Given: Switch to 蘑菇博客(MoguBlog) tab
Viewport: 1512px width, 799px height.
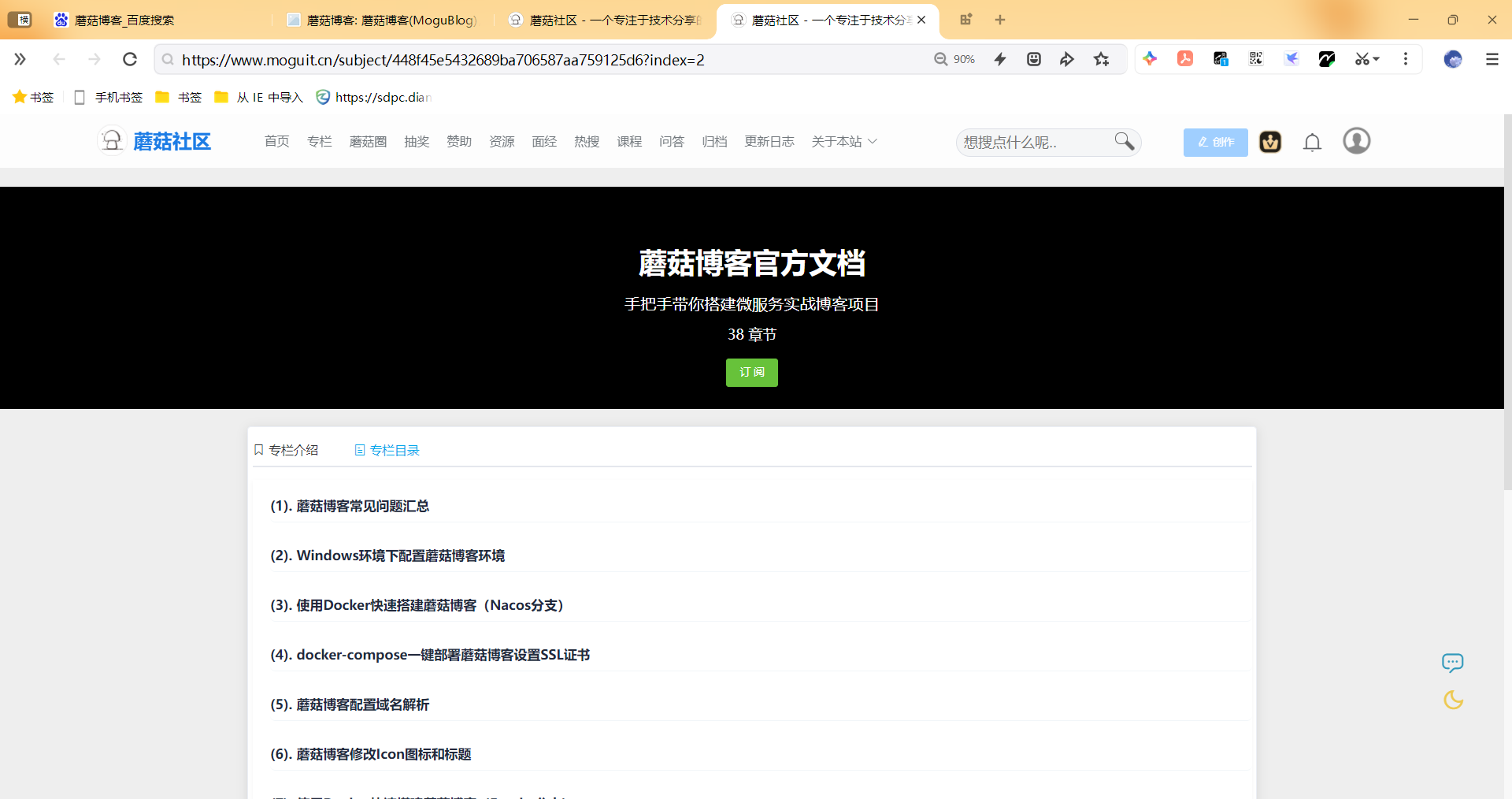Looking at the screenshot, I should tap(382, 20).
